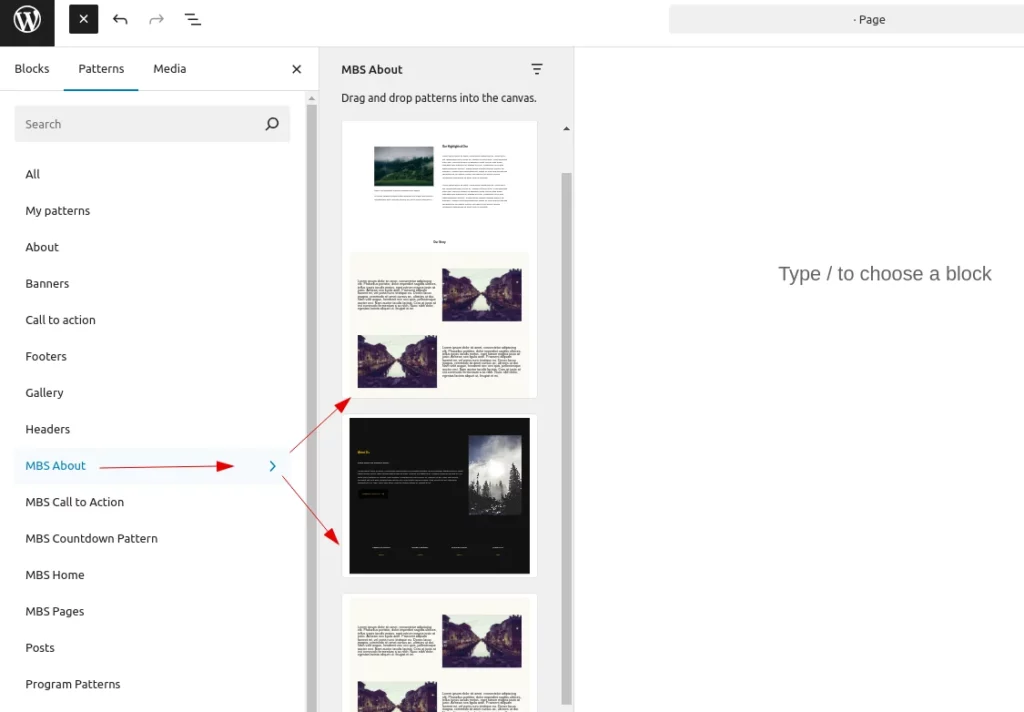Open the MBS Call to Action category

75,502
